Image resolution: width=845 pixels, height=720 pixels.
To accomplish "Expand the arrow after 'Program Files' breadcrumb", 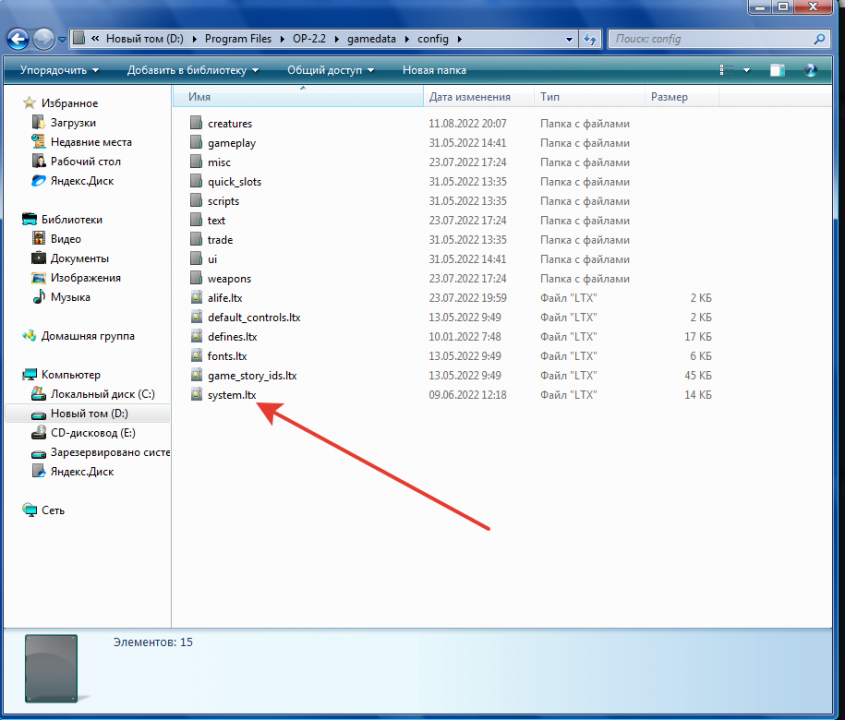I will tap(282, 39).
